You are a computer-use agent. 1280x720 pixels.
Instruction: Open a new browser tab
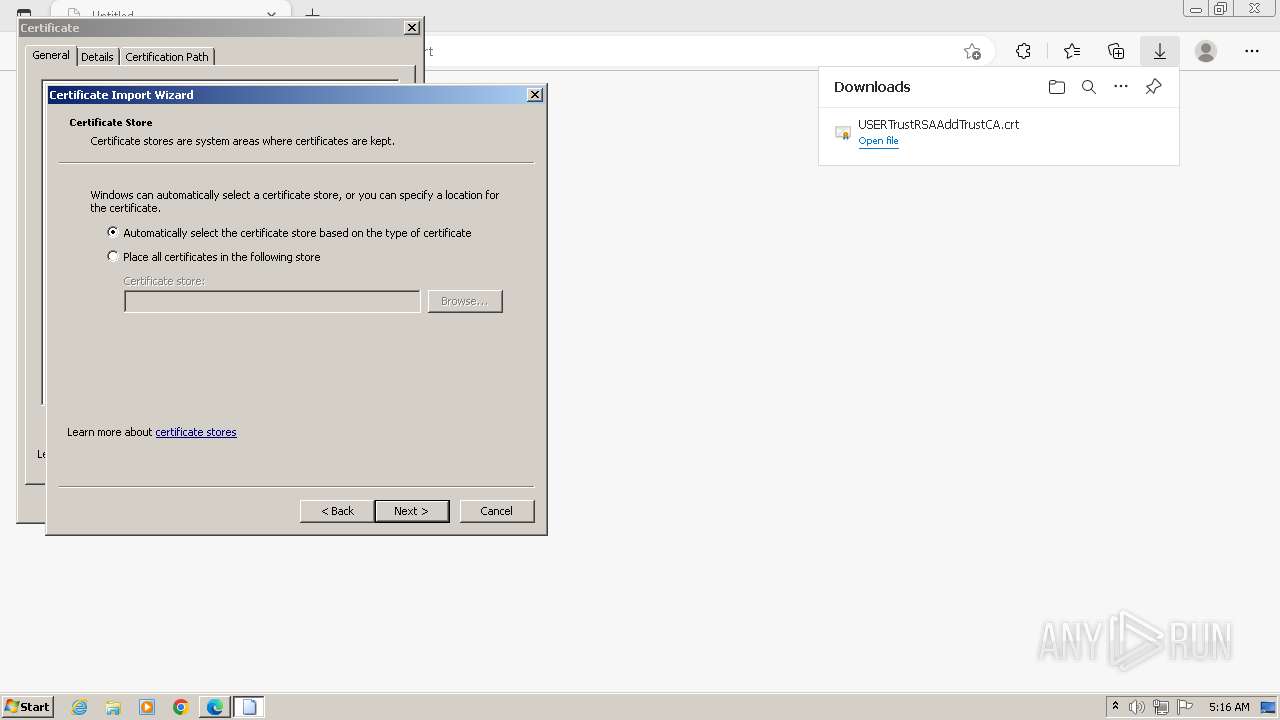pyautogui.click(x=312, y=14)
